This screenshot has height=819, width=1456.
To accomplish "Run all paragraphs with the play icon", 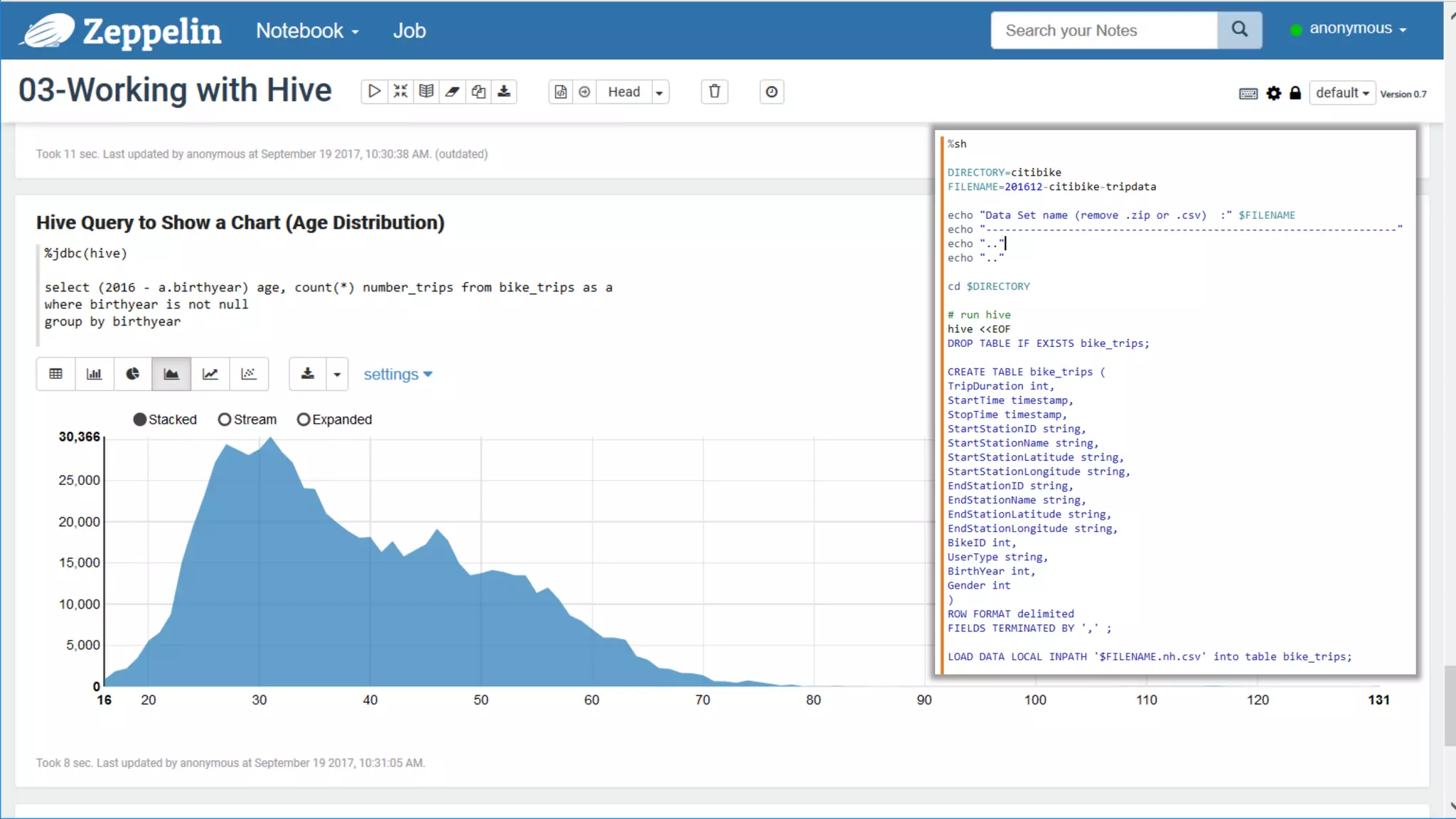I will coord(374,92).
